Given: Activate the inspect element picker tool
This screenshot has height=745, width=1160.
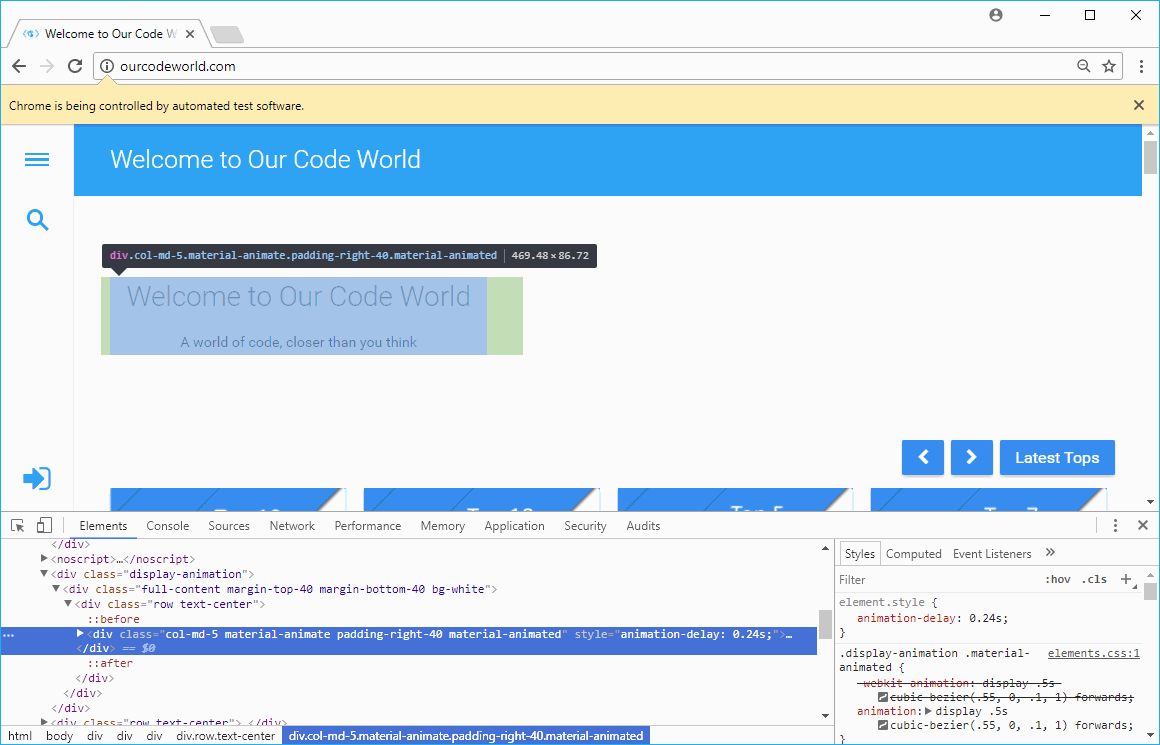Looking at the screenshot, I should point(18,525).
